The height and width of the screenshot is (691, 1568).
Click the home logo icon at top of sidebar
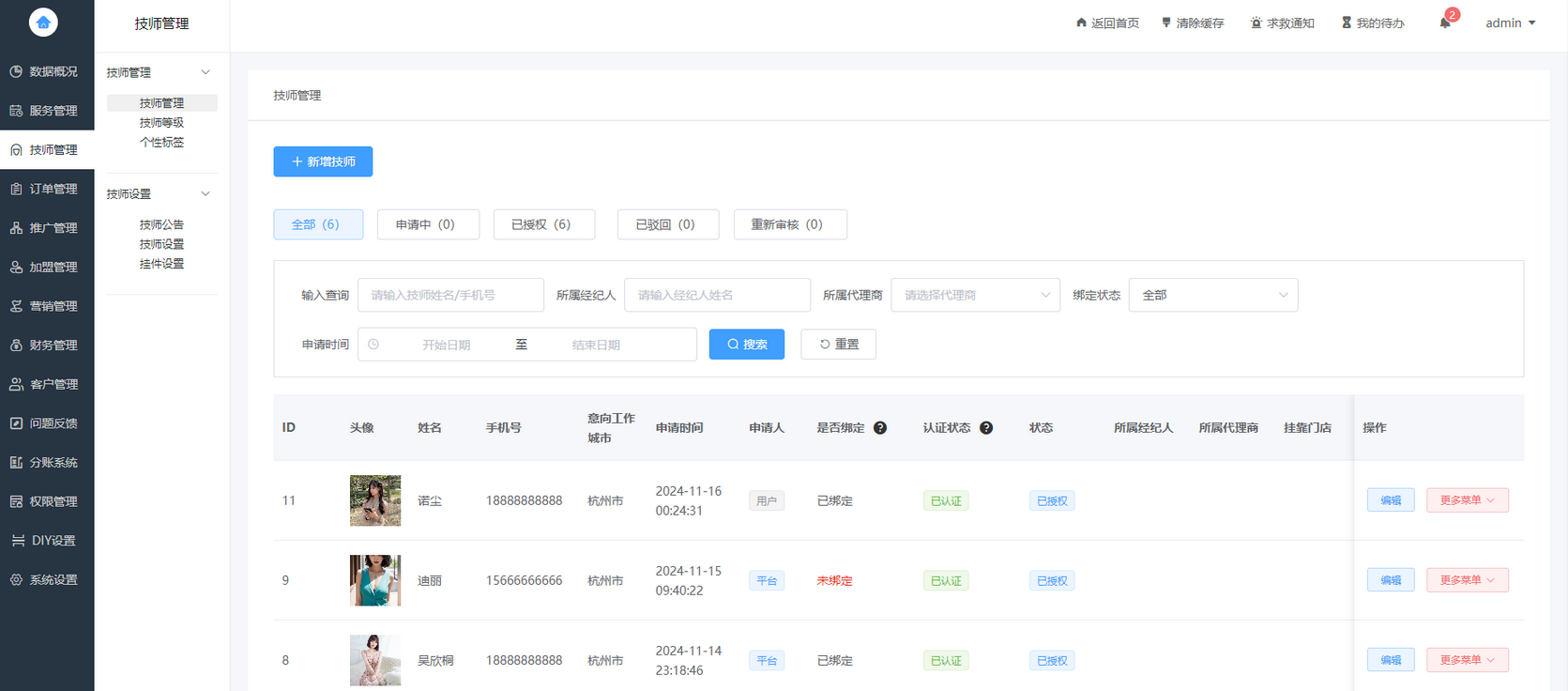[43, 23]
